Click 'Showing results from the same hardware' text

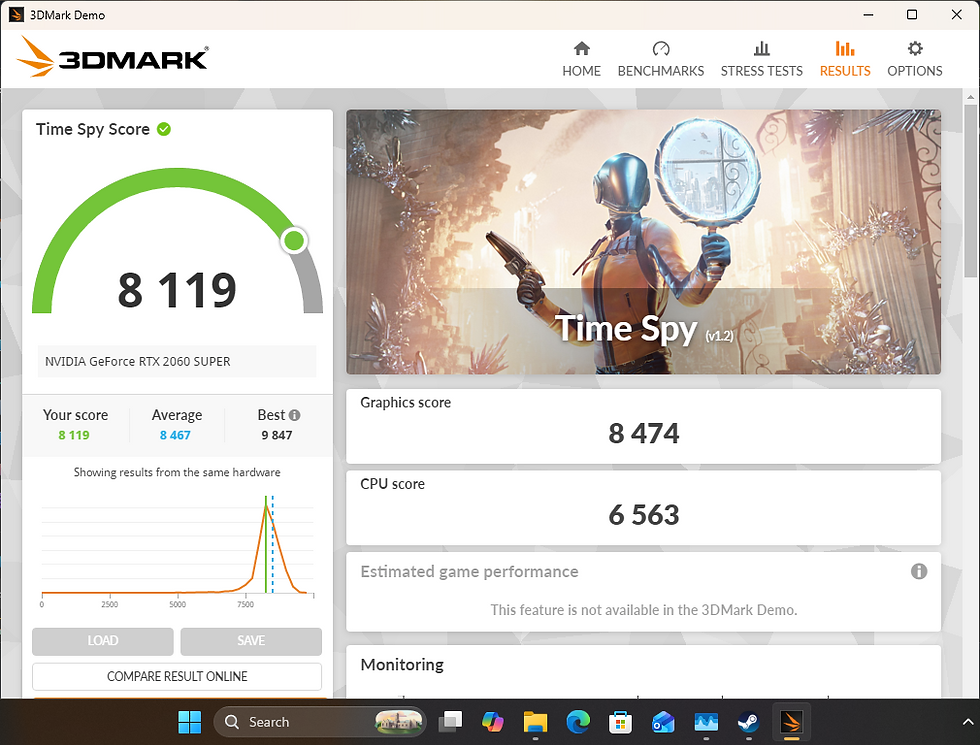click(177, 472)
